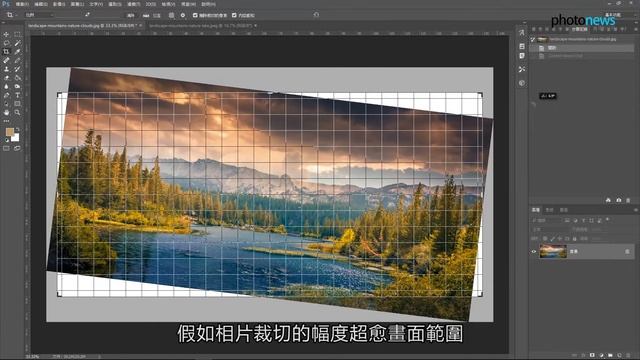Select the Zoom magnifier tool
This screenshot has width=640, height=360.
pos(17,112)
